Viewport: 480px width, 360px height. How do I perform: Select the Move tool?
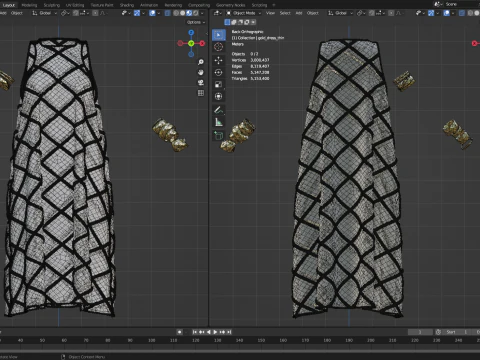tap(219, 60)
